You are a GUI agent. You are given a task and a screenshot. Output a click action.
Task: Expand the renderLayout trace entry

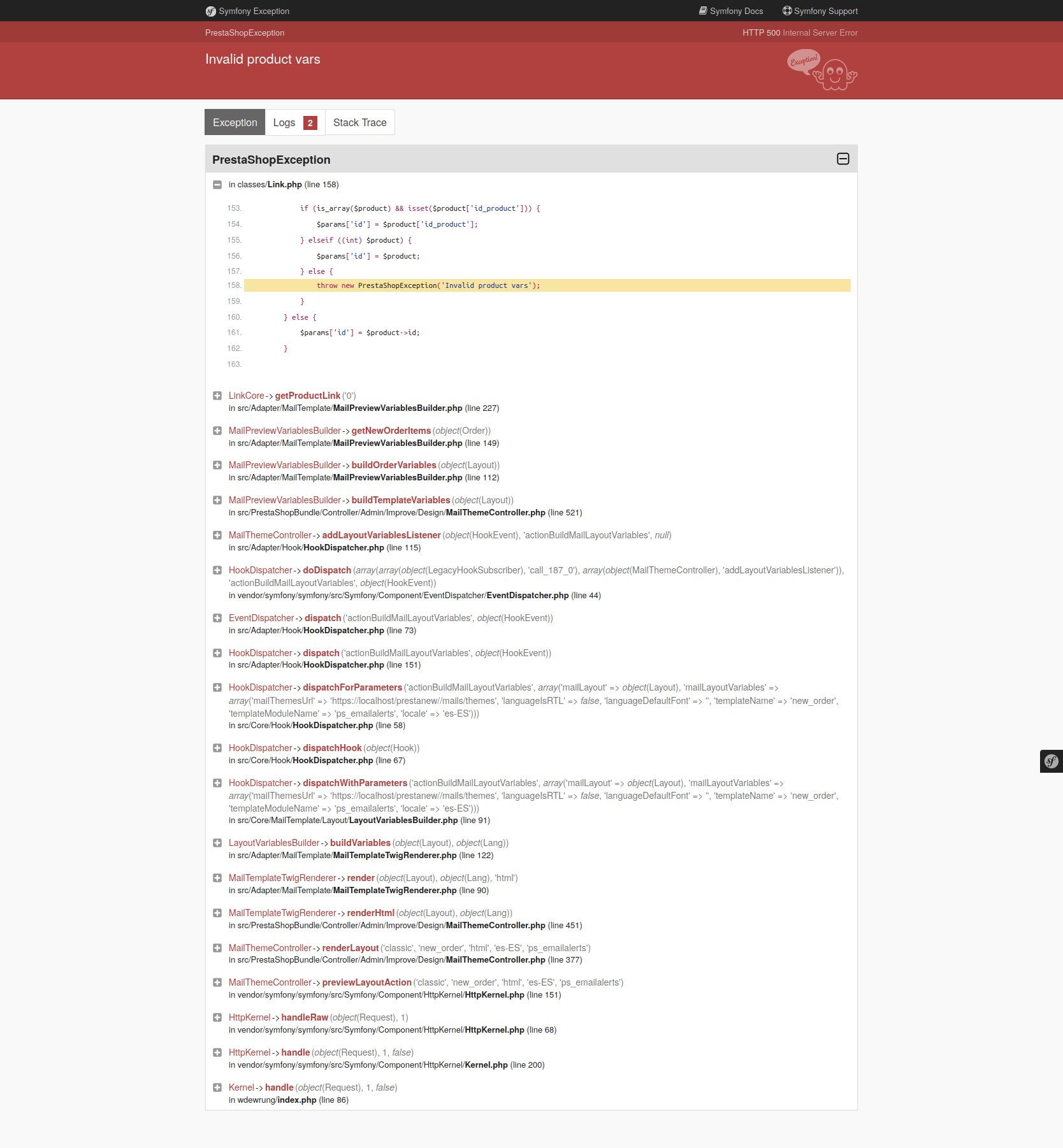(217, 948)
